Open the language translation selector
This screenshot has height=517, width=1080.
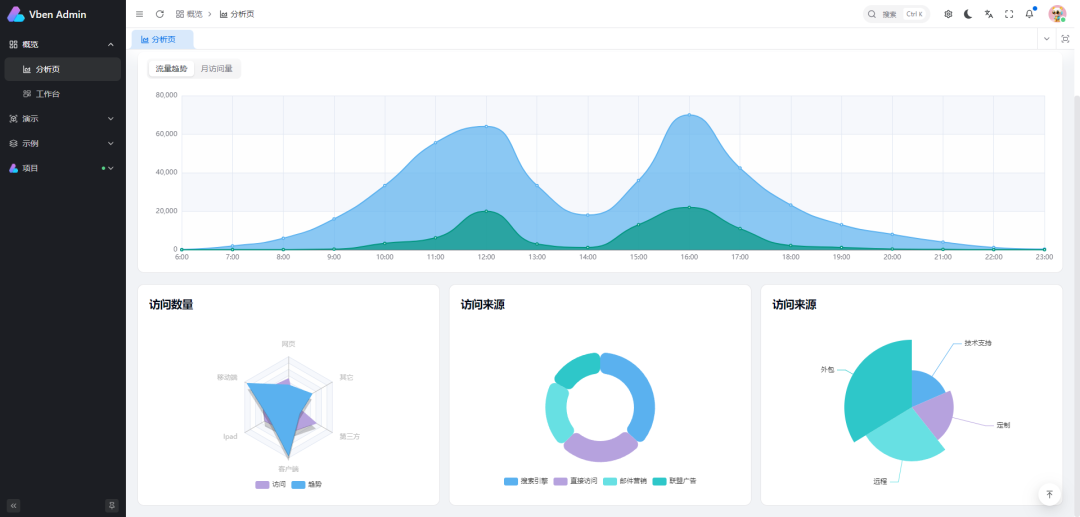click(988, 14)
